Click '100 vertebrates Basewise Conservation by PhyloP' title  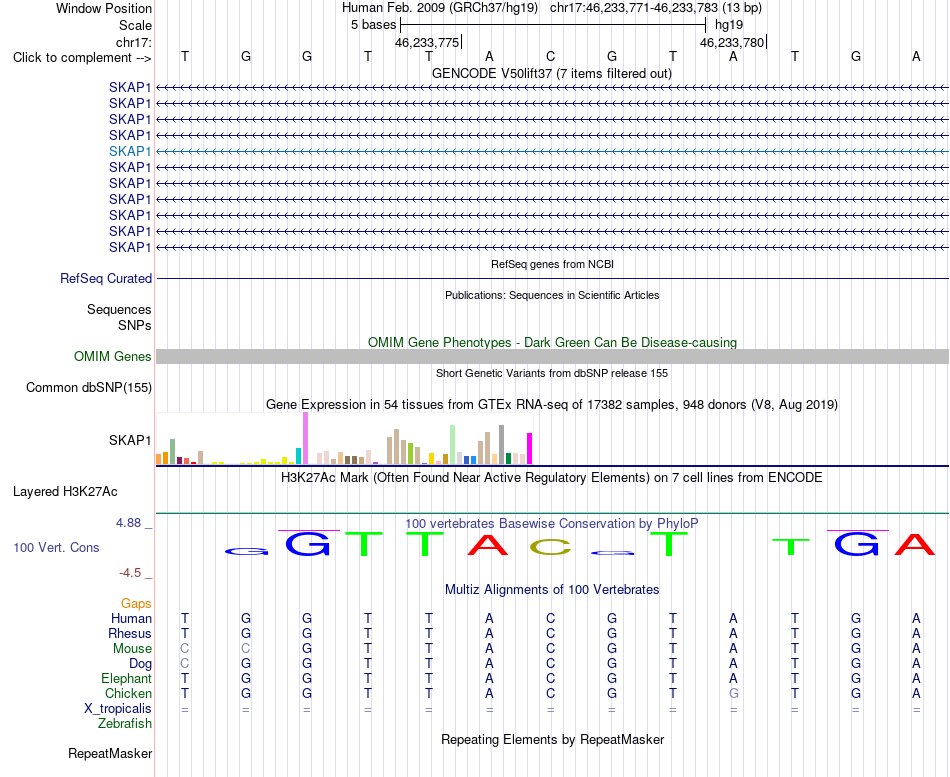pyautogui.click(x=552, y=523)
